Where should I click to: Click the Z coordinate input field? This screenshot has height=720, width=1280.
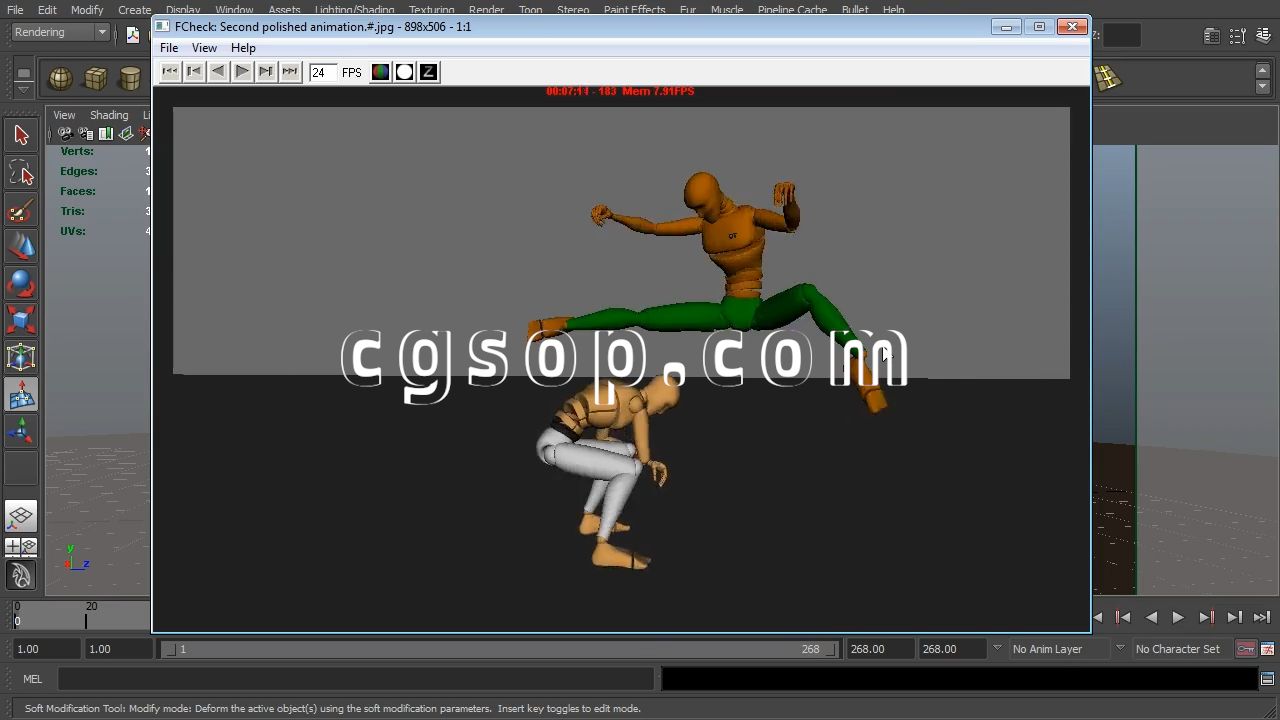tap(1122, 35)
